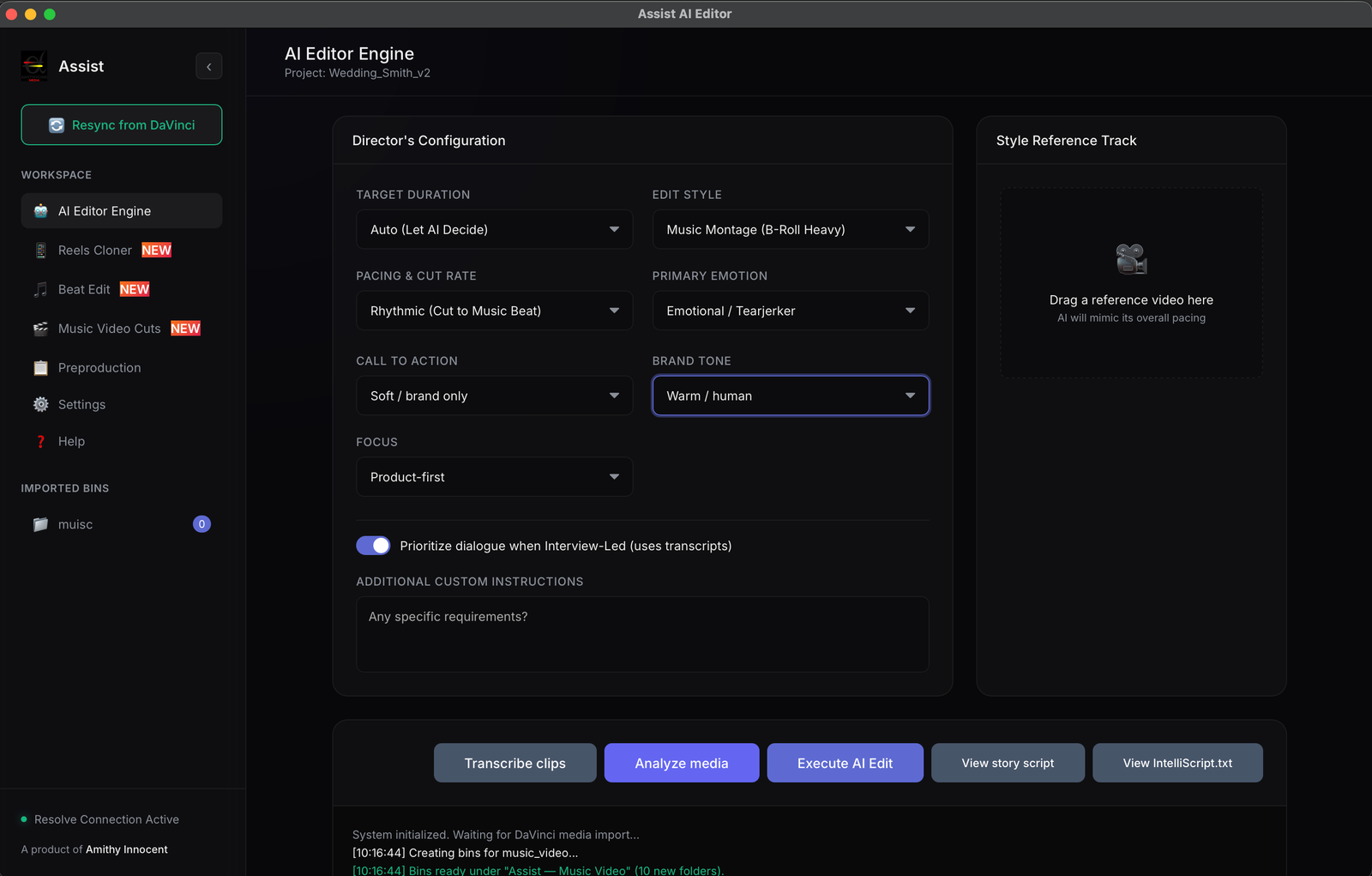Click the reference video drop zone
The height and width of the screenshot is (876, 1372).
1131,283
